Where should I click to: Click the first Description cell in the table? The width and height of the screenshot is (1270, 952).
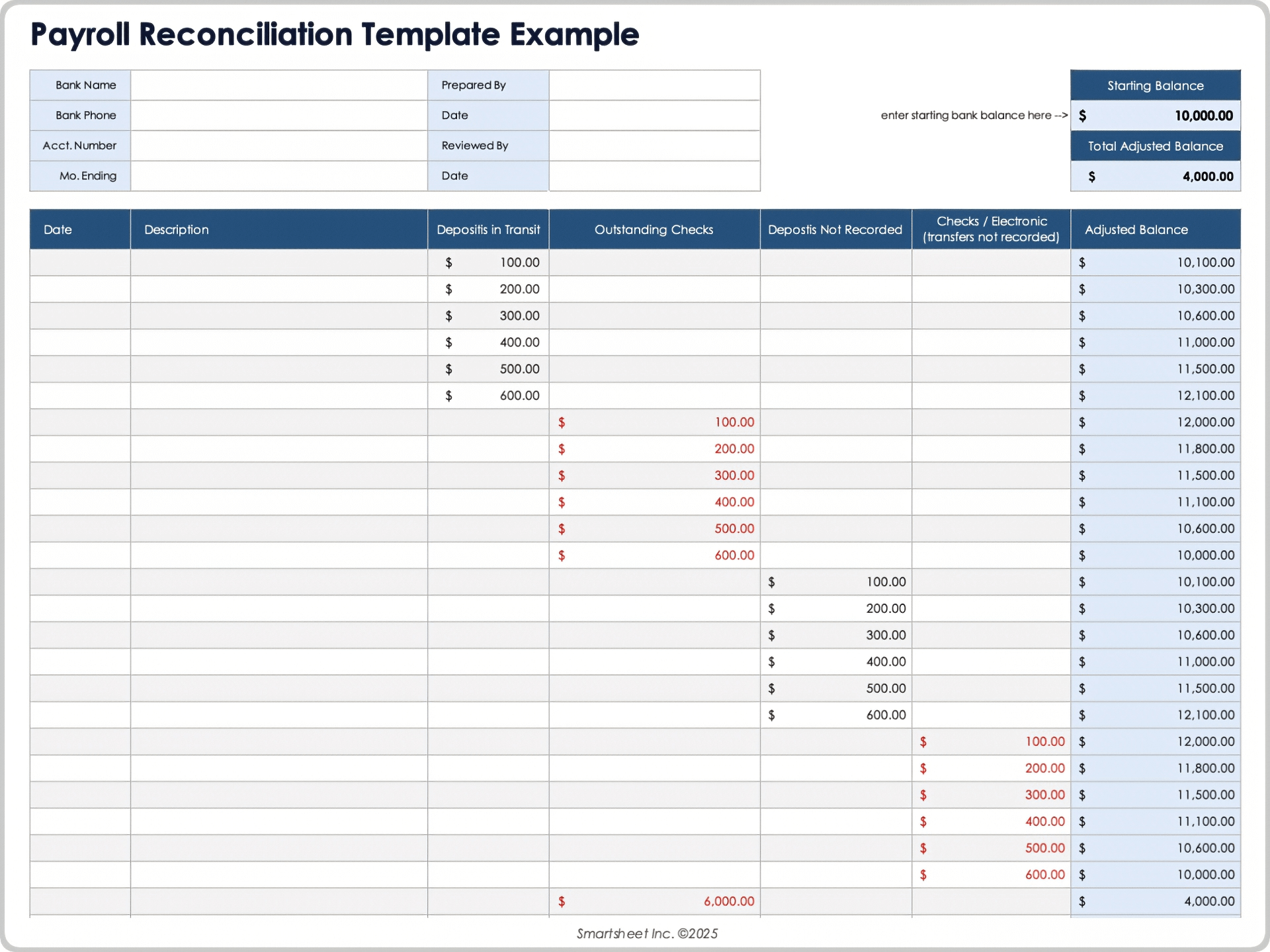click(278, 262)
